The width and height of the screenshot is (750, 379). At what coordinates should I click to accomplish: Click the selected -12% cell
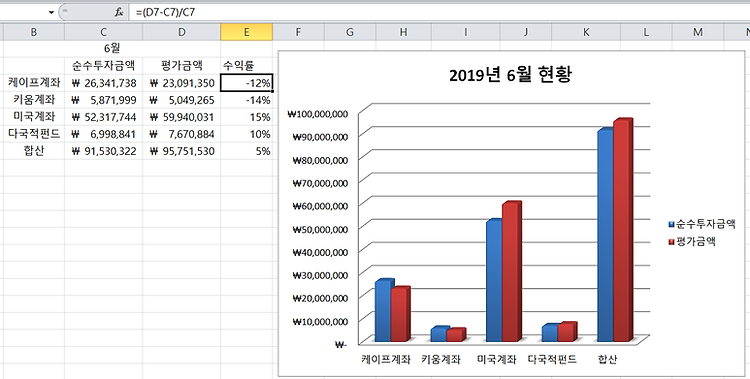246,83
